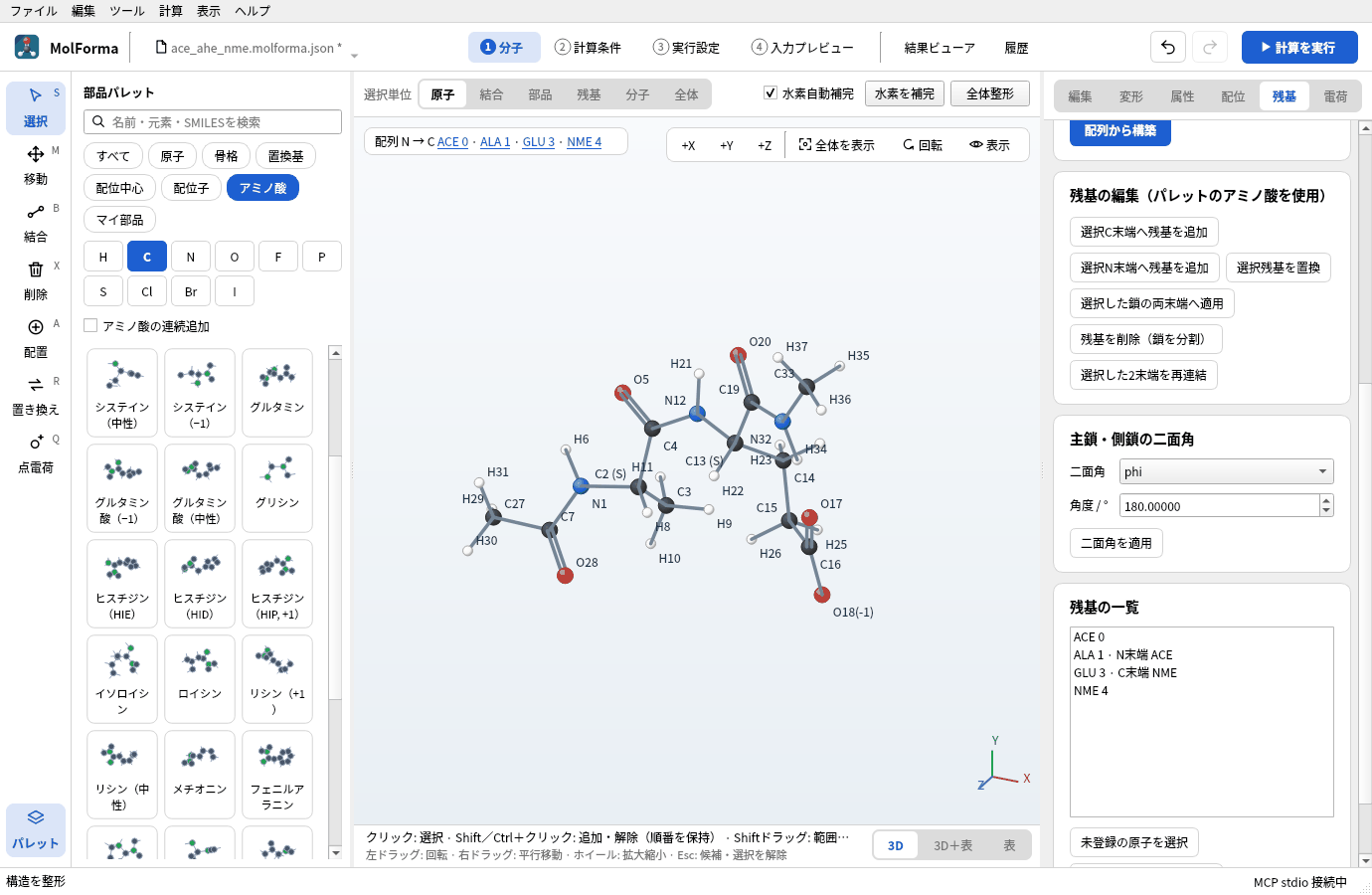This screenshot has height=895, width=1372.
Task: Switch to 表 table view mode
Action: click(1009, 845)
